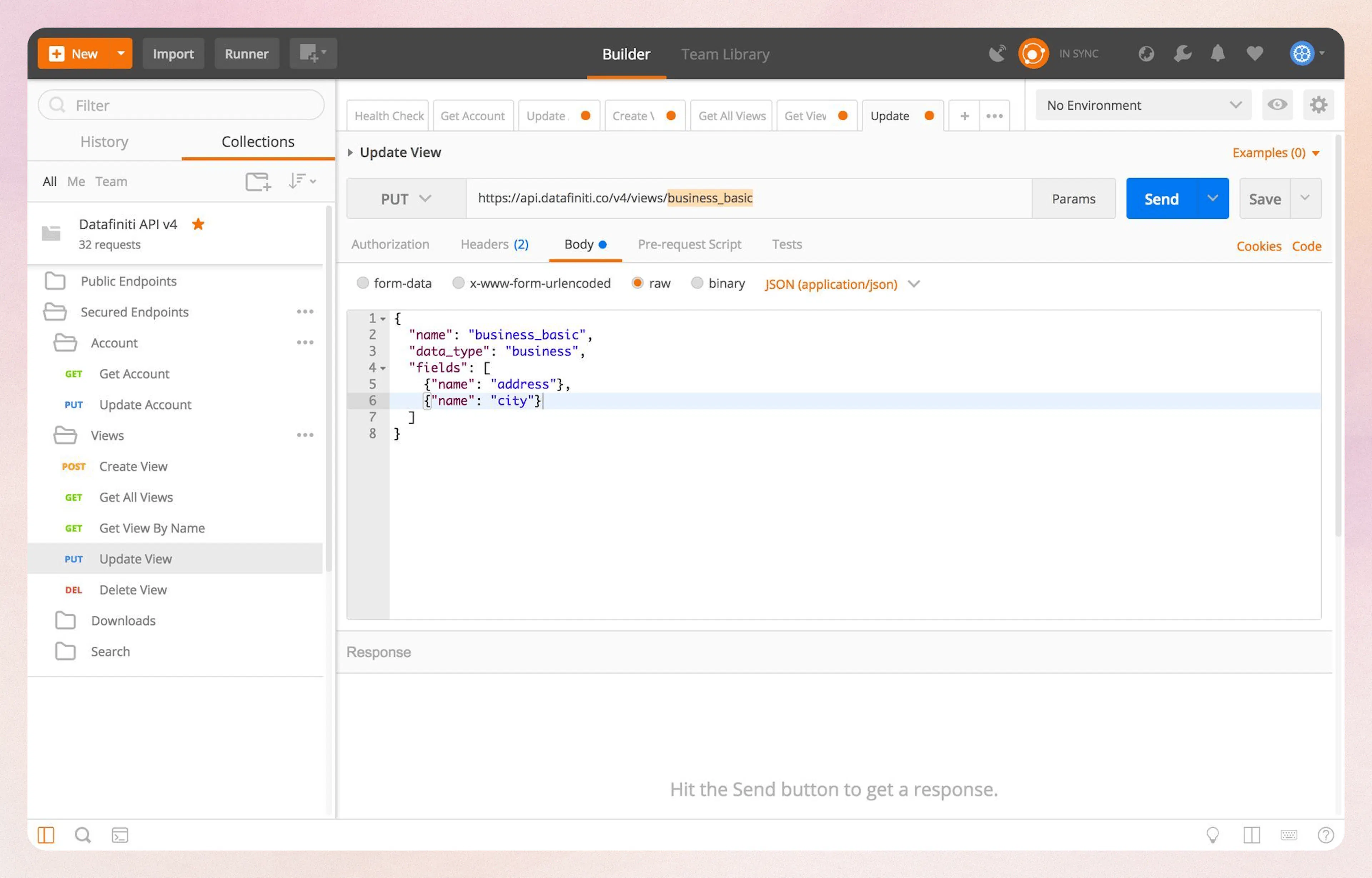Open the PUT method dropdown
This screenshot has width=1372, height=878.
click(x=406, y=198)
